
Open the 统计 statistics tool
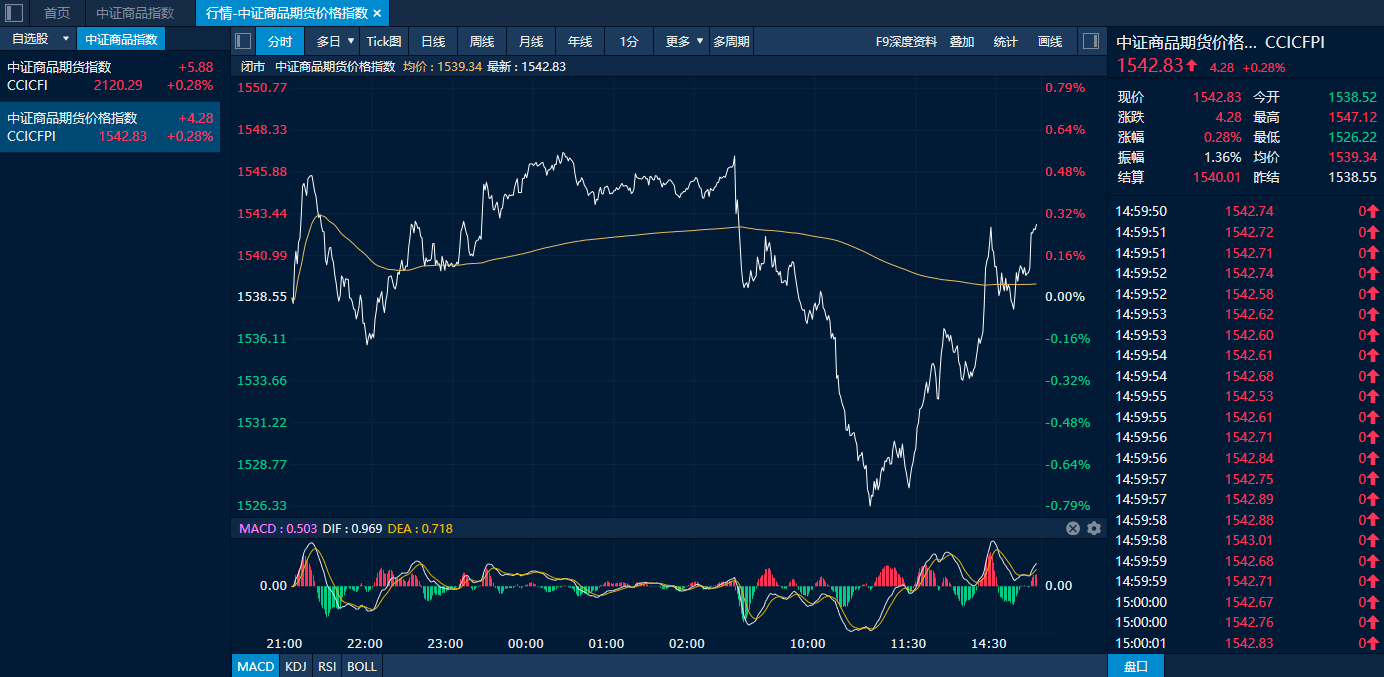click(1006, 41)
